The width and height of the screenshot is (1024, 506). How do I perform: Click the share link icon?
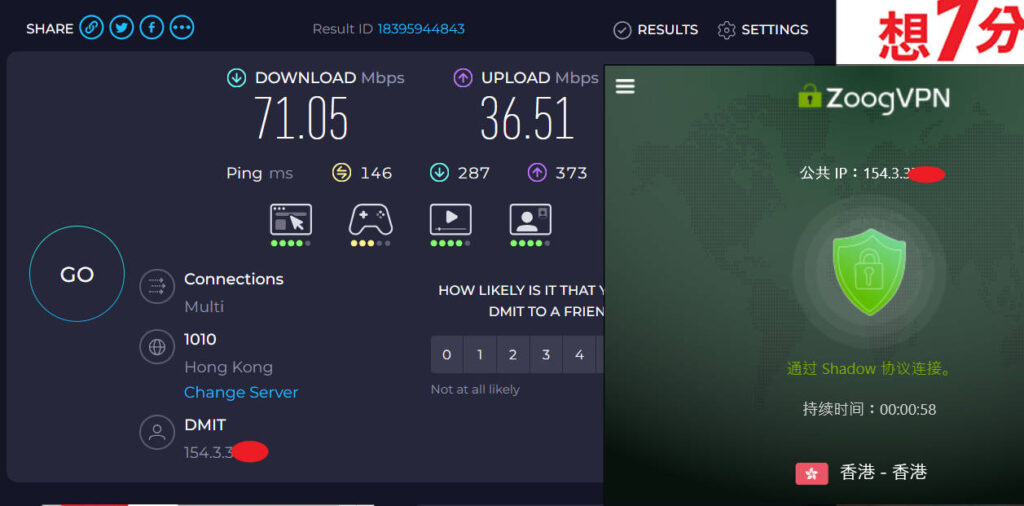(x=92, y=28)
